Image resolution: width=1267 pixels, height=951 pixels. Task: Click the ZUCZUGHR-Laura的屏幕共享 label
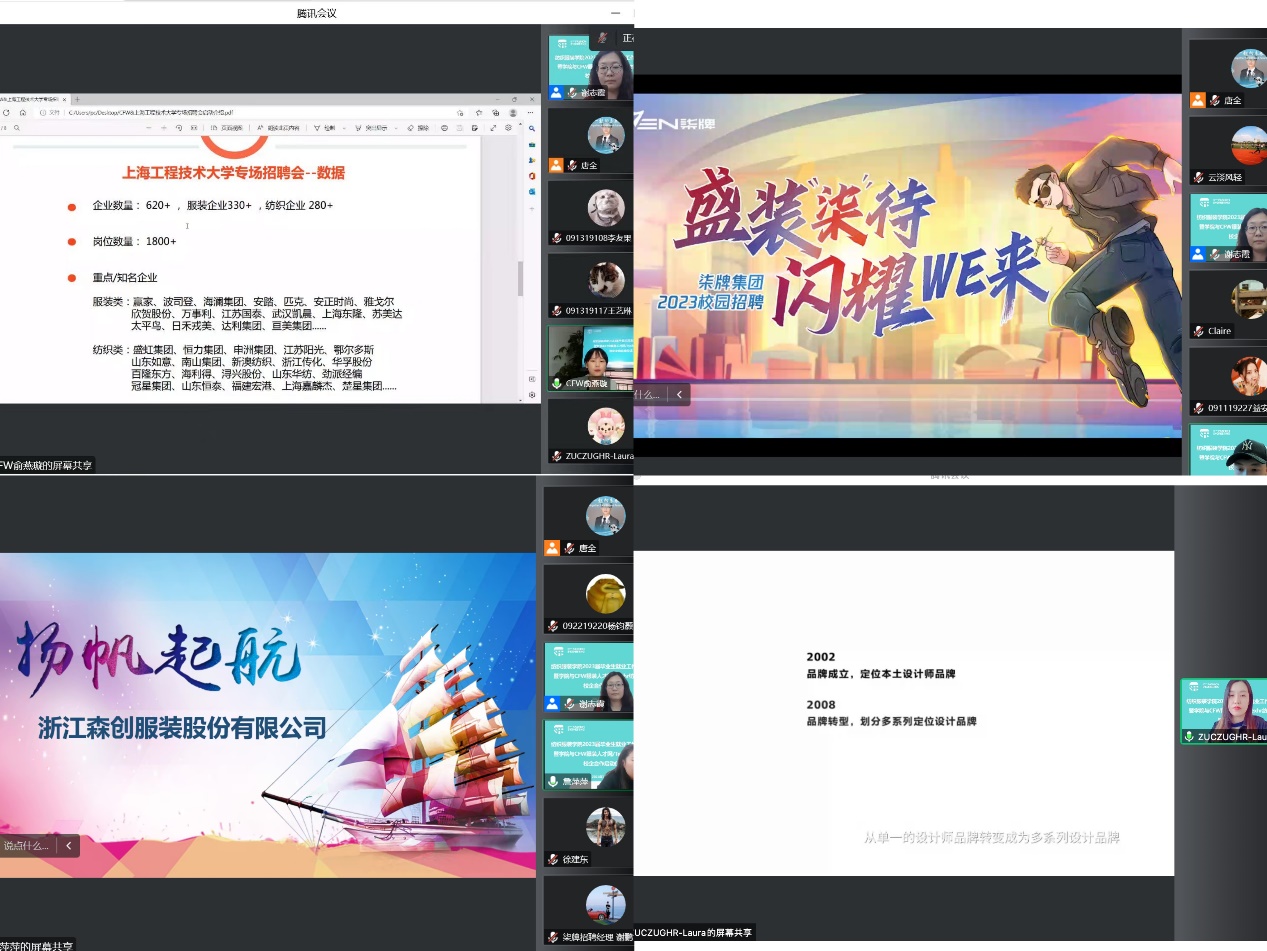[693, 932]
